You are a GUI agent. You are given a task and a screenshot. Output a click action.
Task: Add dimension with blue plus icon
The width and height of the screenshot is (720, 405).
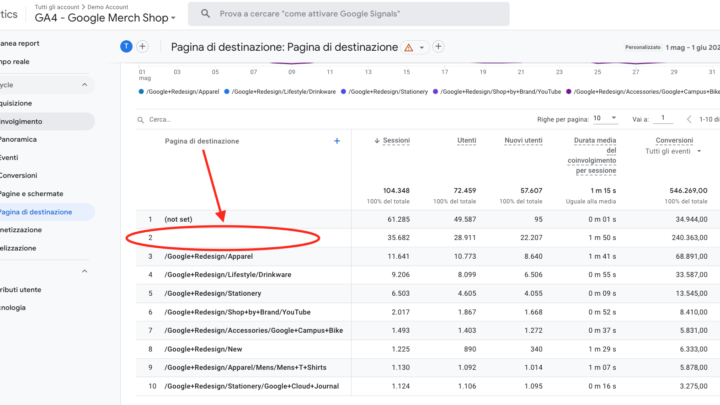(x=337, y=141)
